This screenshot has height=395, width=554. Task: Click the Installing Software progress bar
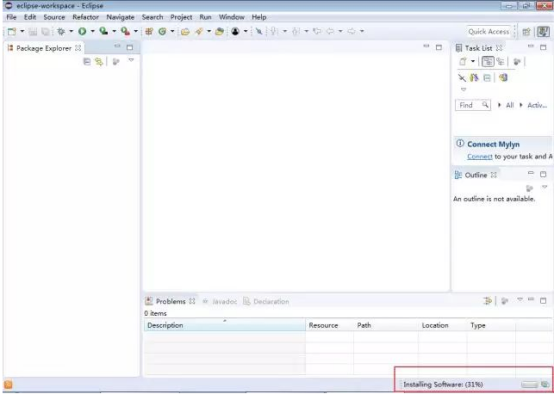[529, 384]
